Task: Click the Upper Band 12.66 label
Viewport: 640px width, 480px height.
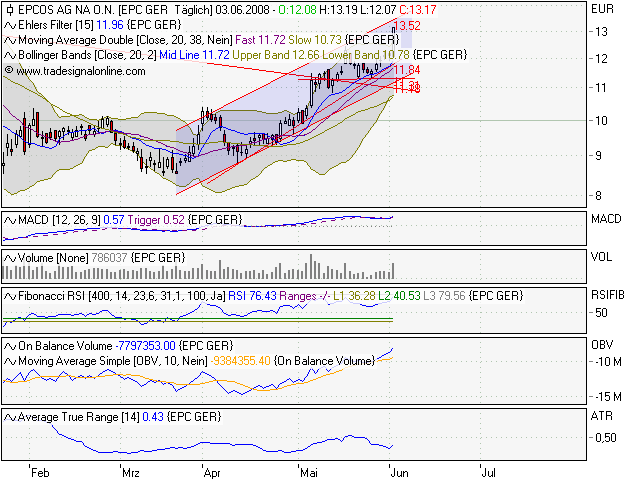Action: (276, 55)
